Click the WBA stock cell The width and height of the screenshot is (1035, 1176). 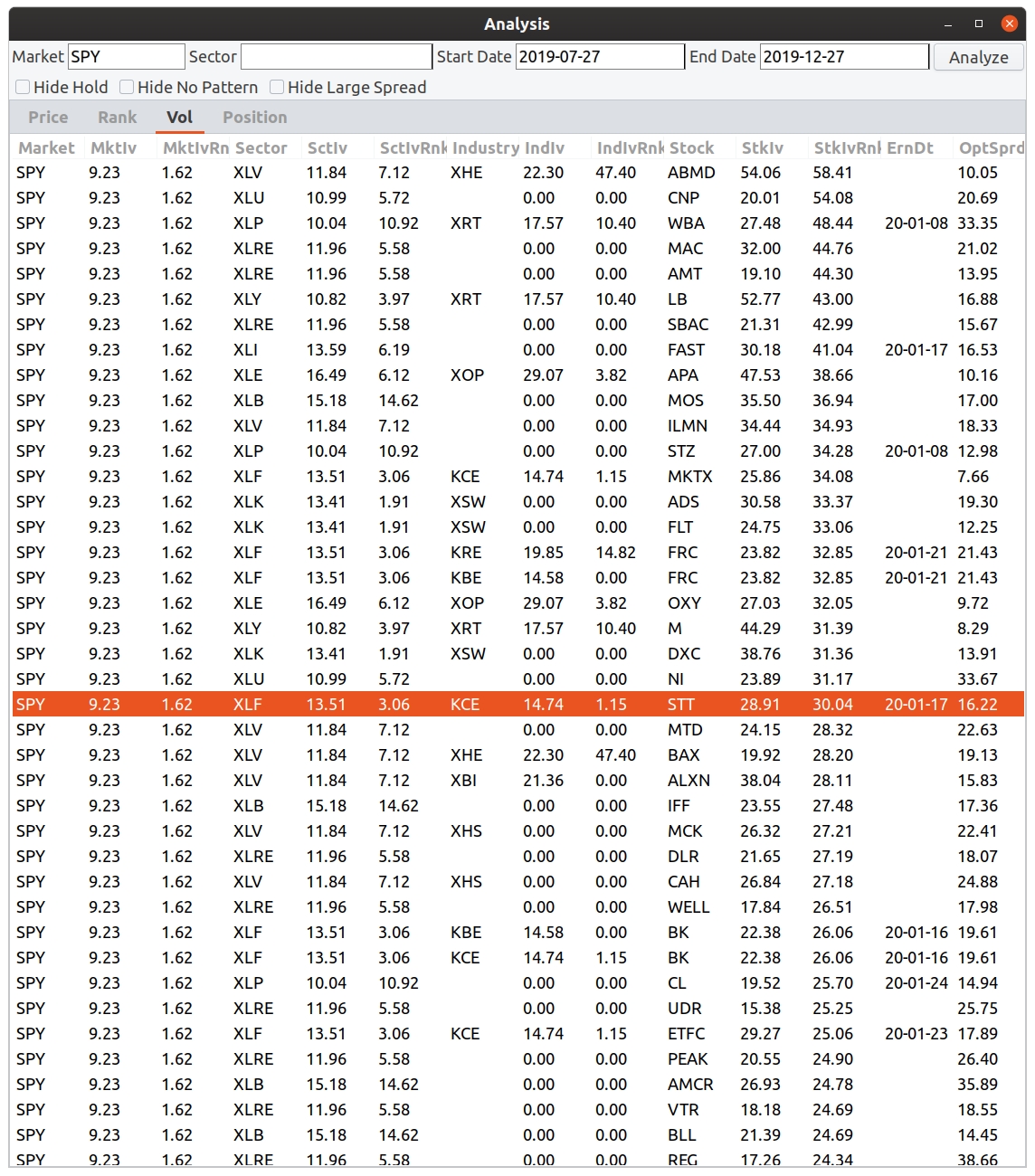pos(686,223)
